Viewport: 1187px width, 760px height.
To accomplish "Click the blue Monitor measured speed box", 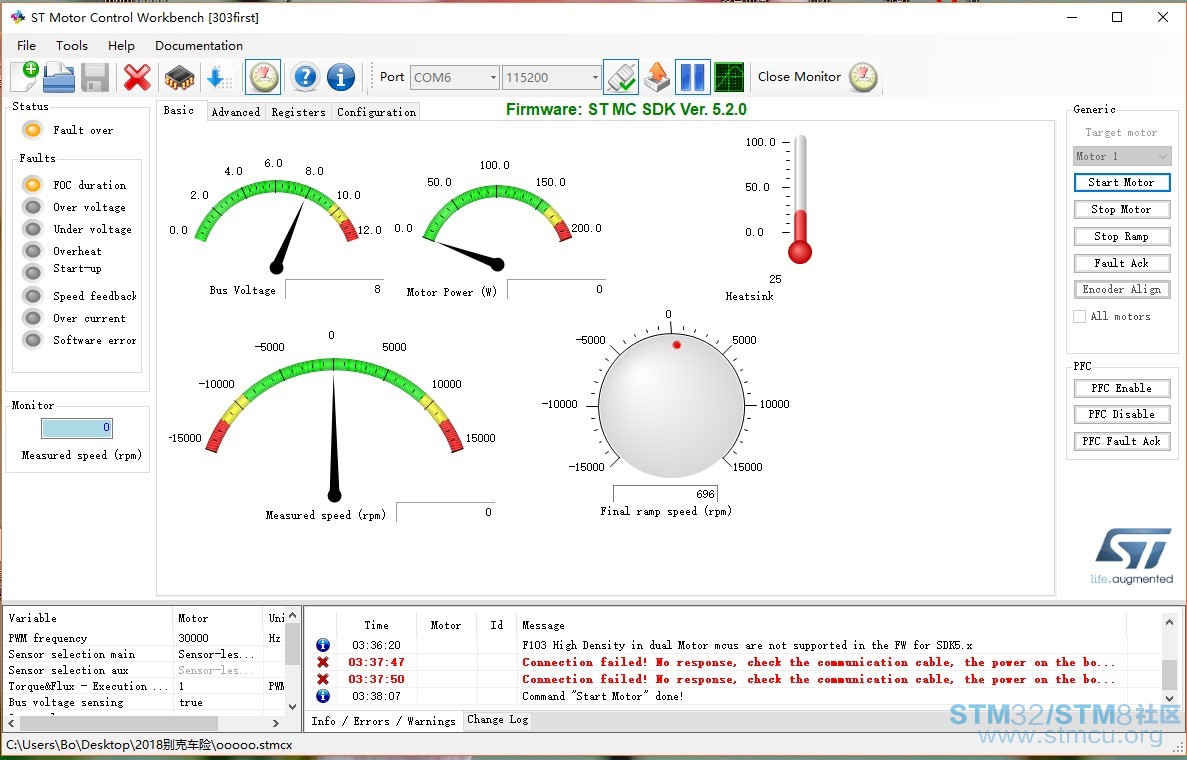I will coord(77,428).
